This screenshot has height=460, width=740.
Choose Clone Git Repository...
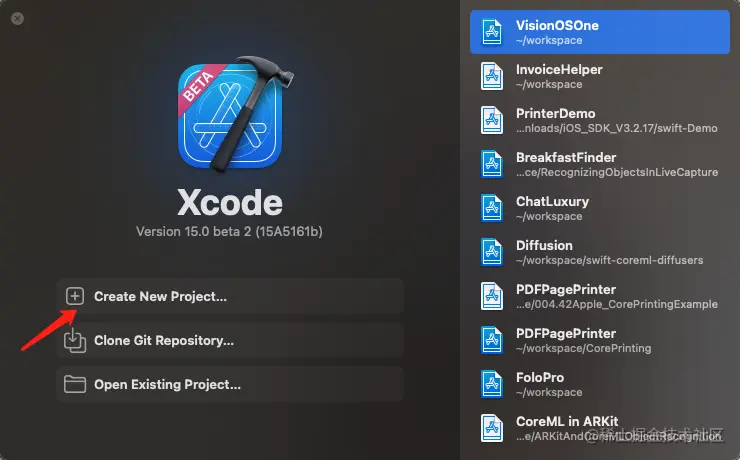230,340
